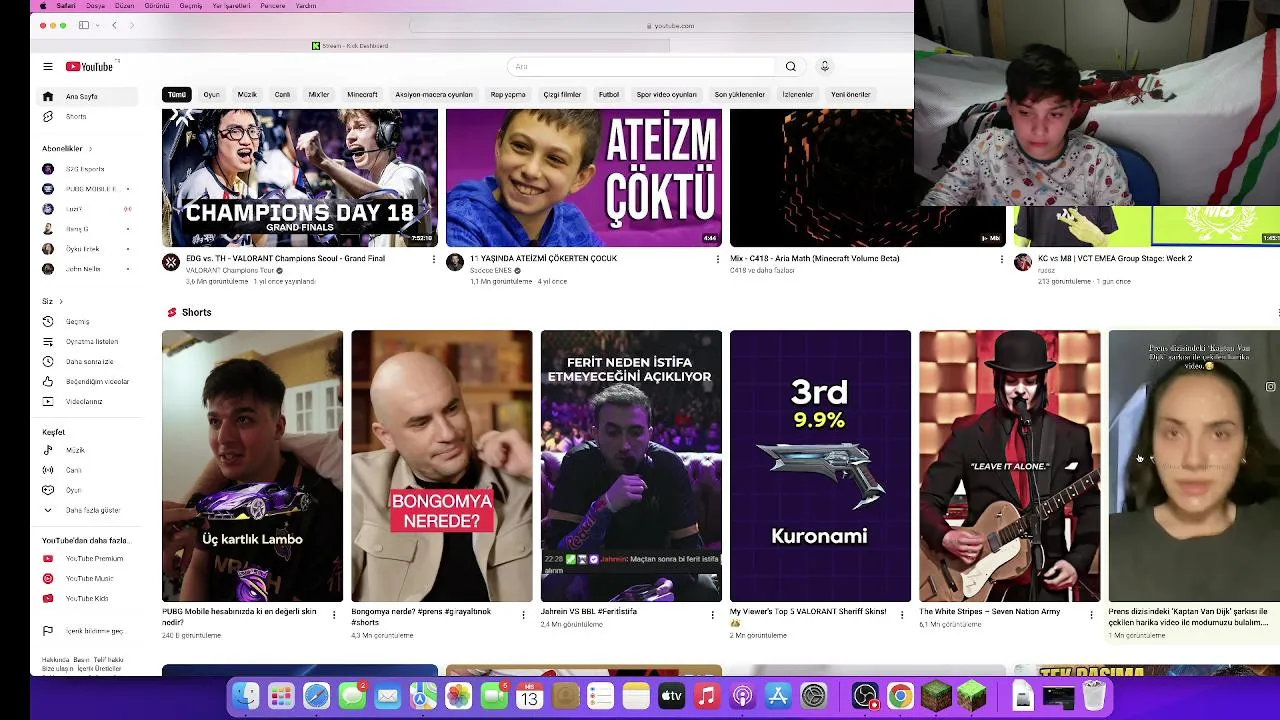Open PUBG MOBILE subscription channel
The image size is (1280, 720).
85,189
